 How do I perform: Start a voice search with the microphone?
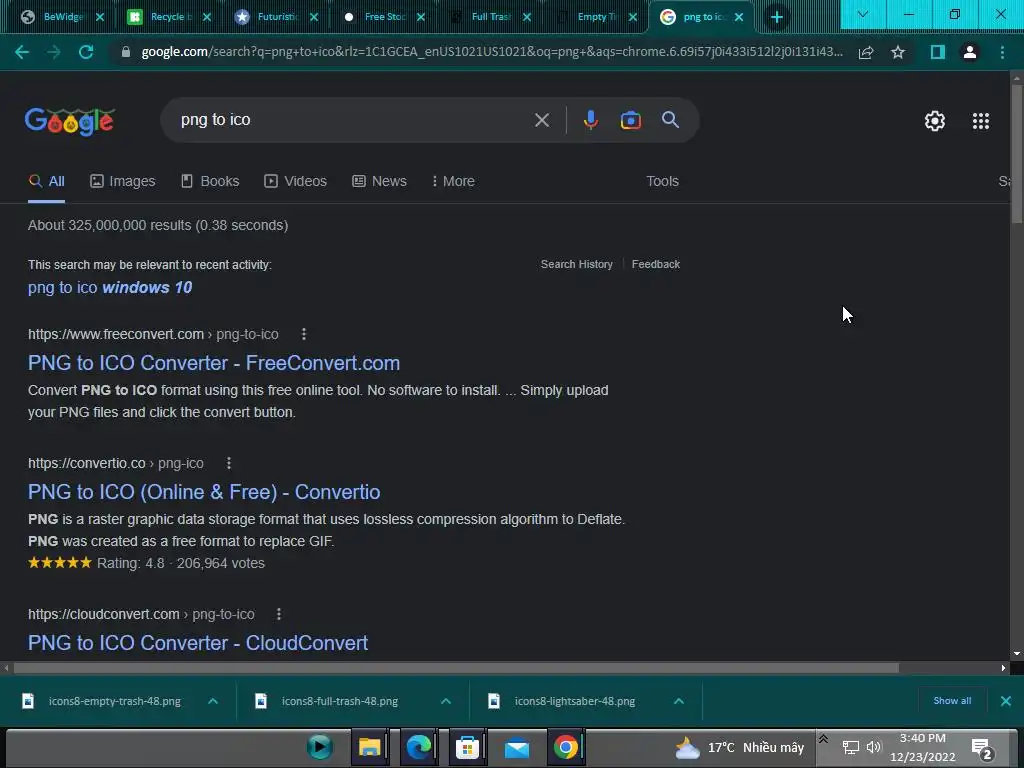[591, 120]
